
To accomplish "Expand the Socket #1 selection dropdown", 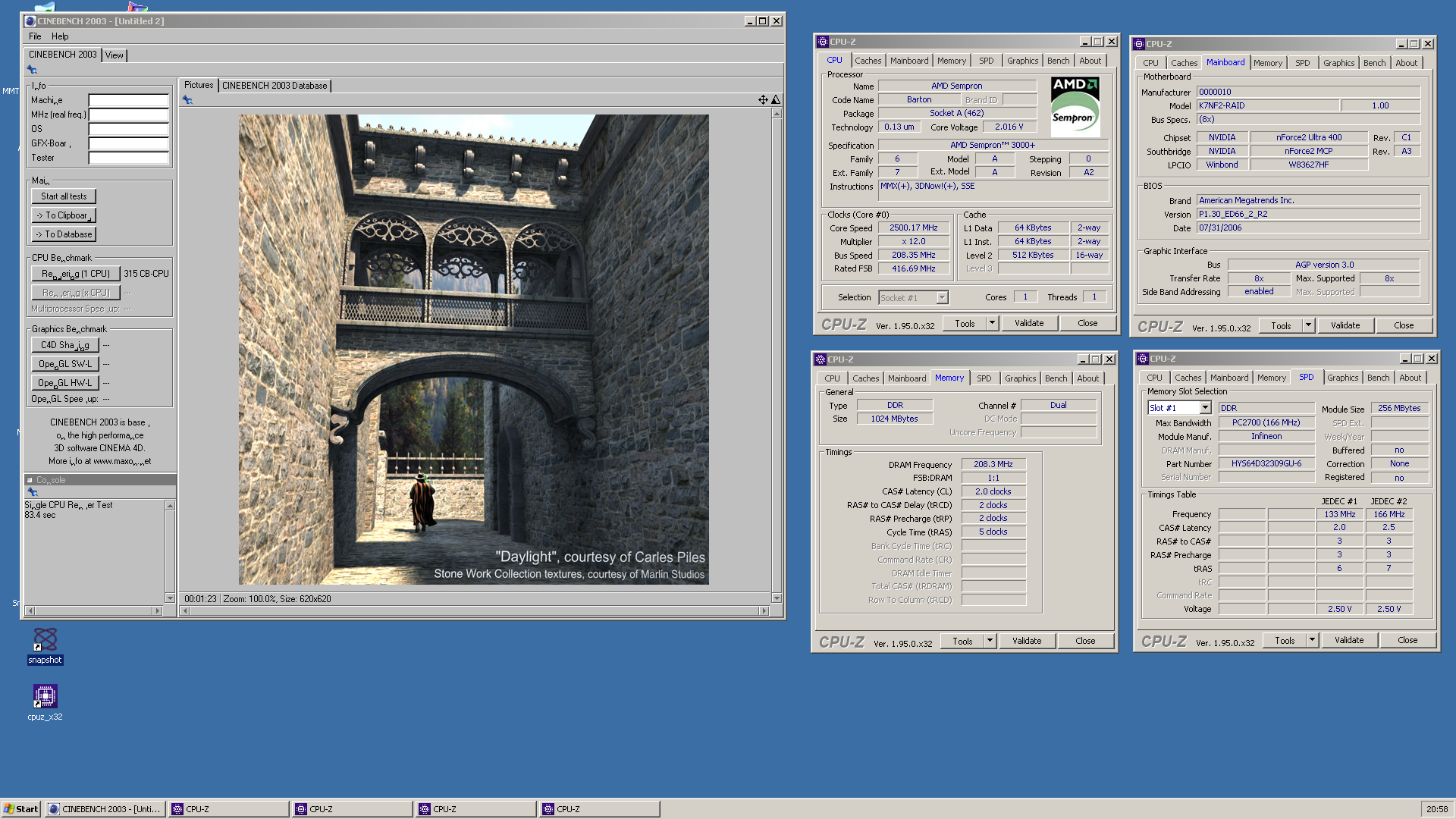I will click(x=942, y=298).
